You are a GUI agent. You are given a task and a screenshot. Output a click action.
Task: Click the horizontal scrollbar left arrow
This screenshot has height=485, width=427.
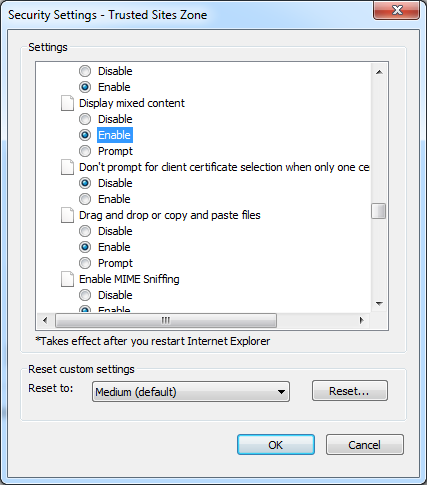tap(45, 321)
